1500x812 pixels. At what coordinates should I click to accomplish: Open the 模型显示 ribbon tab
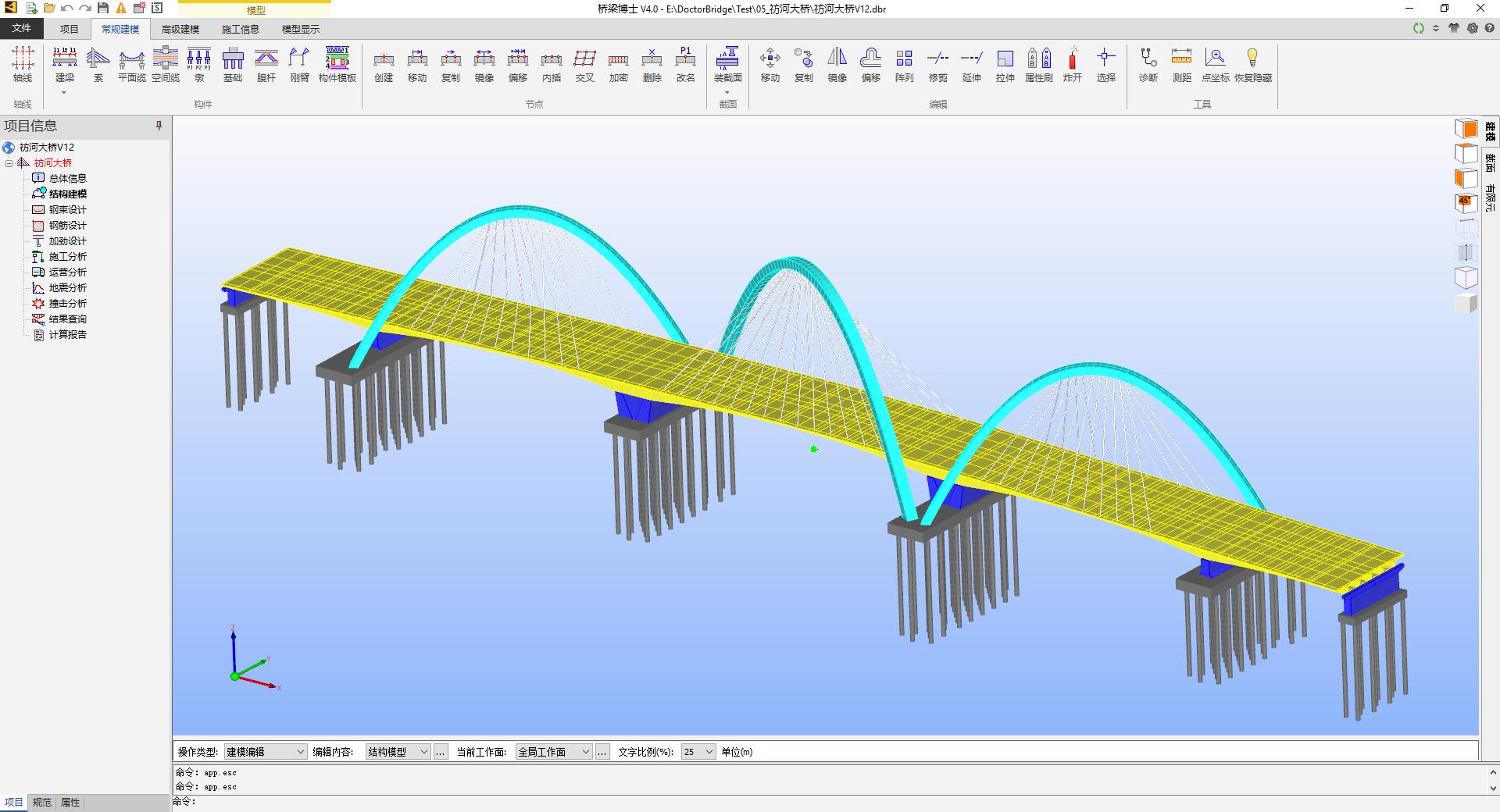(x=301, y=30)
